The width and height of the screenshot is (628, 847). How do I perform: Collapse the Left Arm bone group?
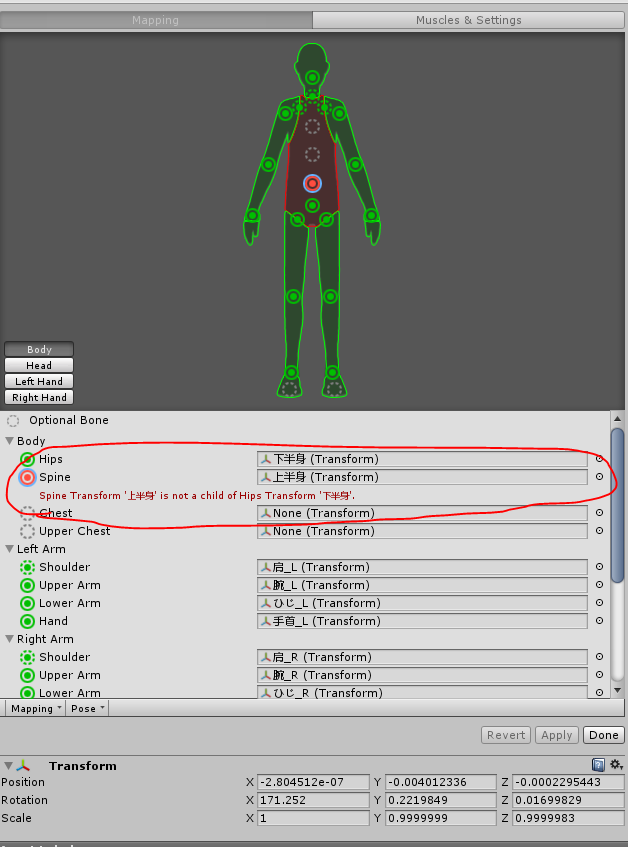(9, 549)
